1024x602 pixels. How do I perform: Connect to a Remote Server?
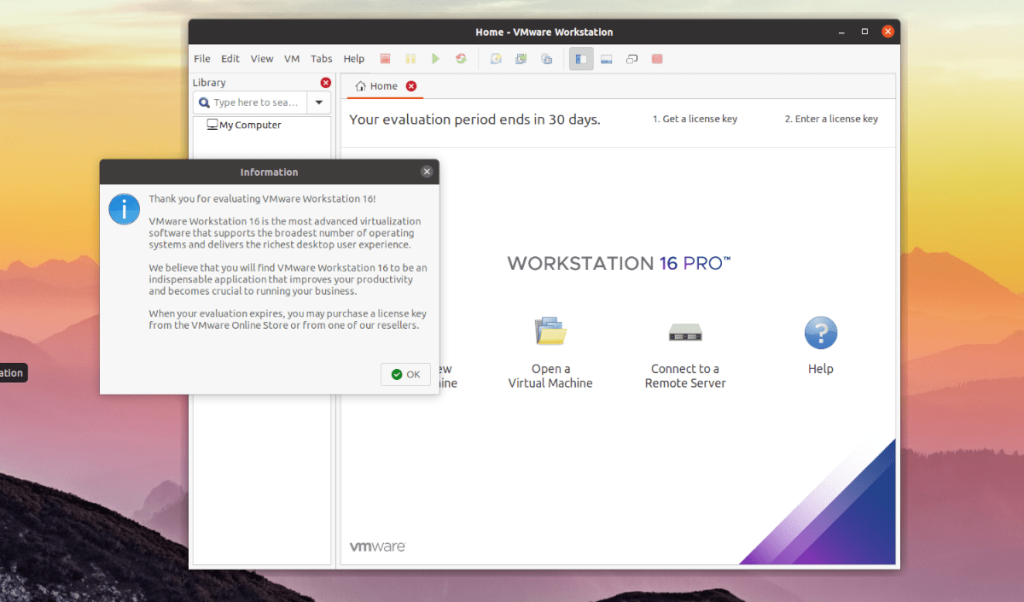(x=684, y=345)
